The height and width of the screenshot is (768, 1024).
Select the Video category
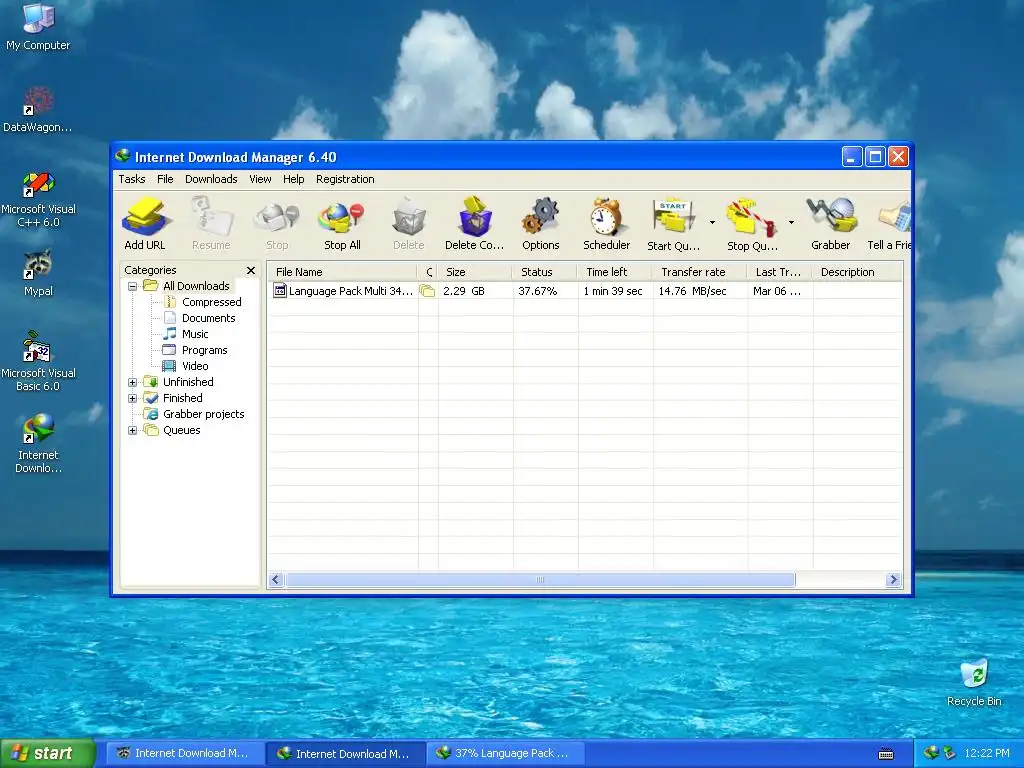tap(195, 366)
